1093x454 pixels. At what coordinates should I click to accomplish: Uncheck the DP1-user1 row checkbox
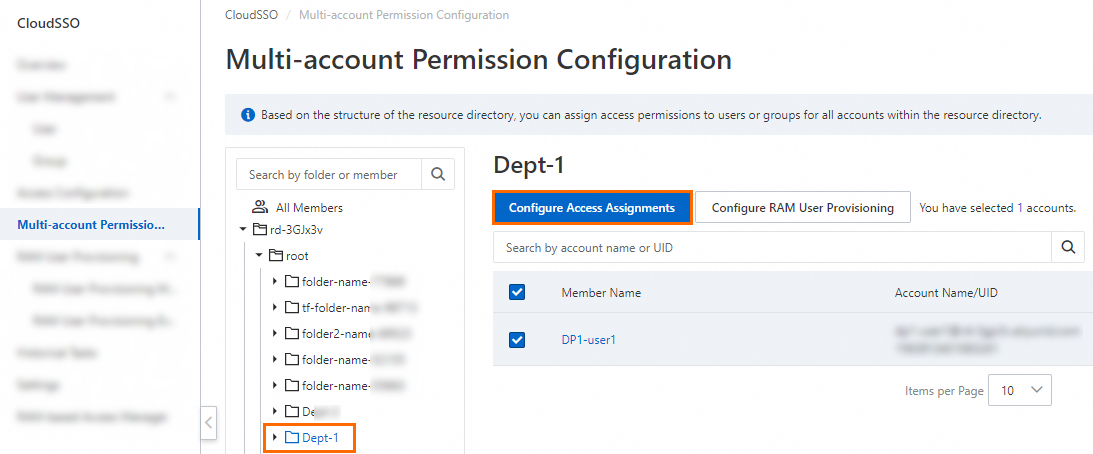coord(517,339)
